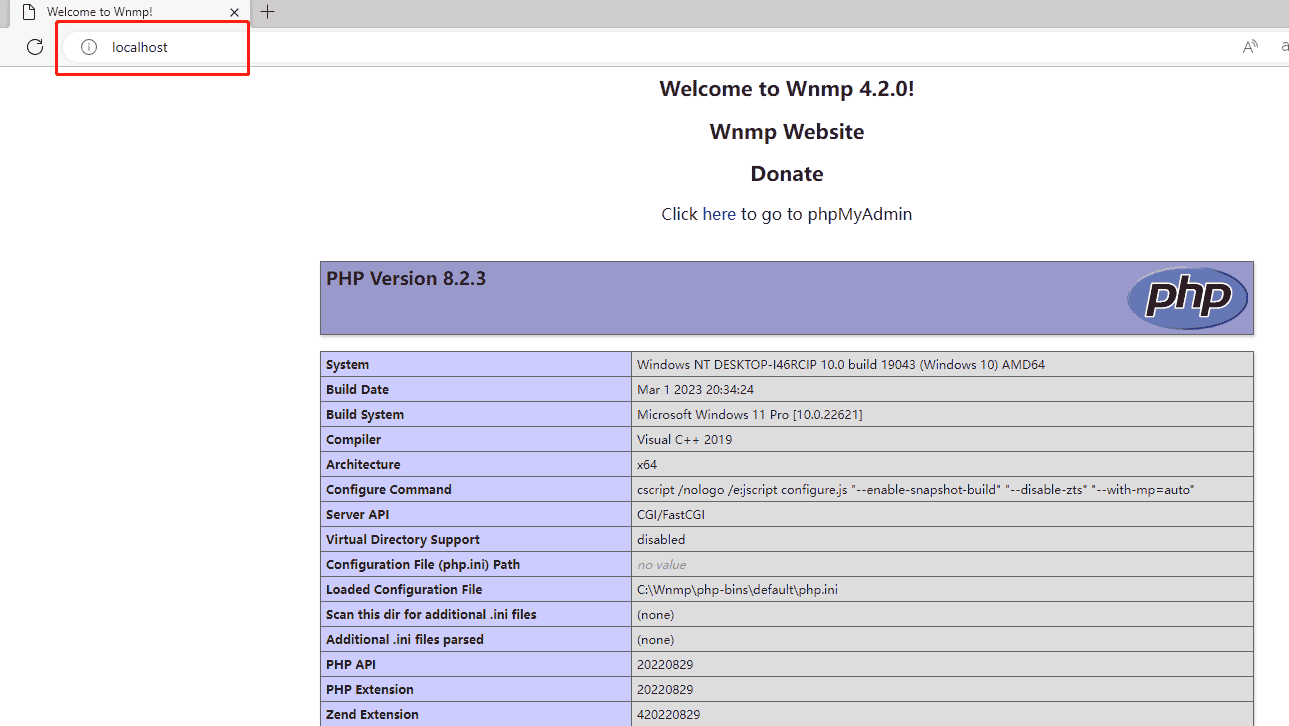The height and width of the screenshot is (726, 1289).
Task: Click the Zend Extension value 420220829
Action: pos(668,715)
